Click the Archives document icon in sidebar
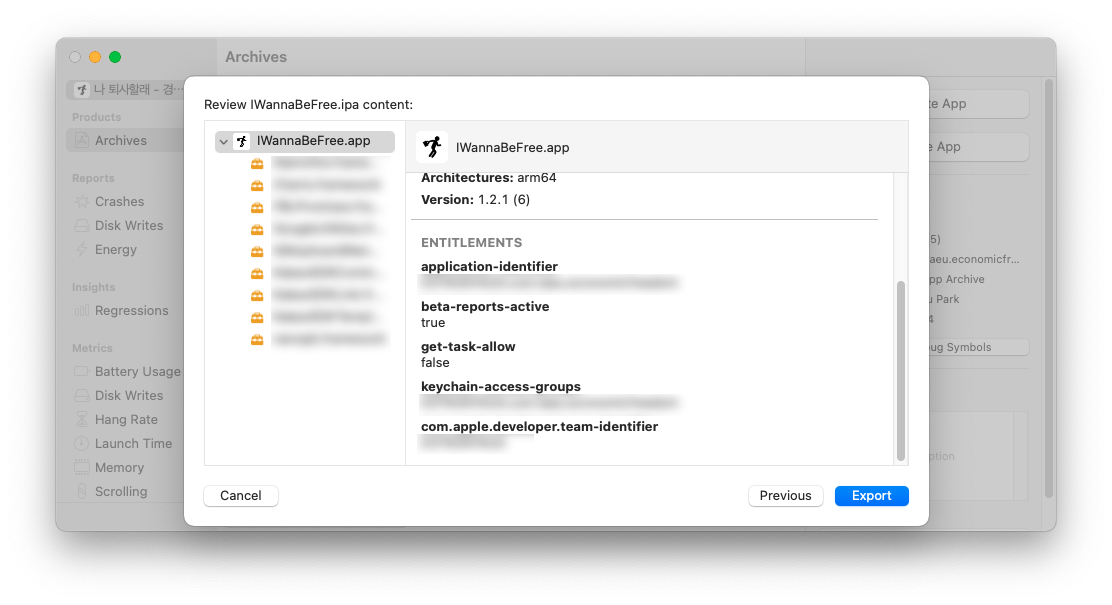 click(x=82, y=140)
